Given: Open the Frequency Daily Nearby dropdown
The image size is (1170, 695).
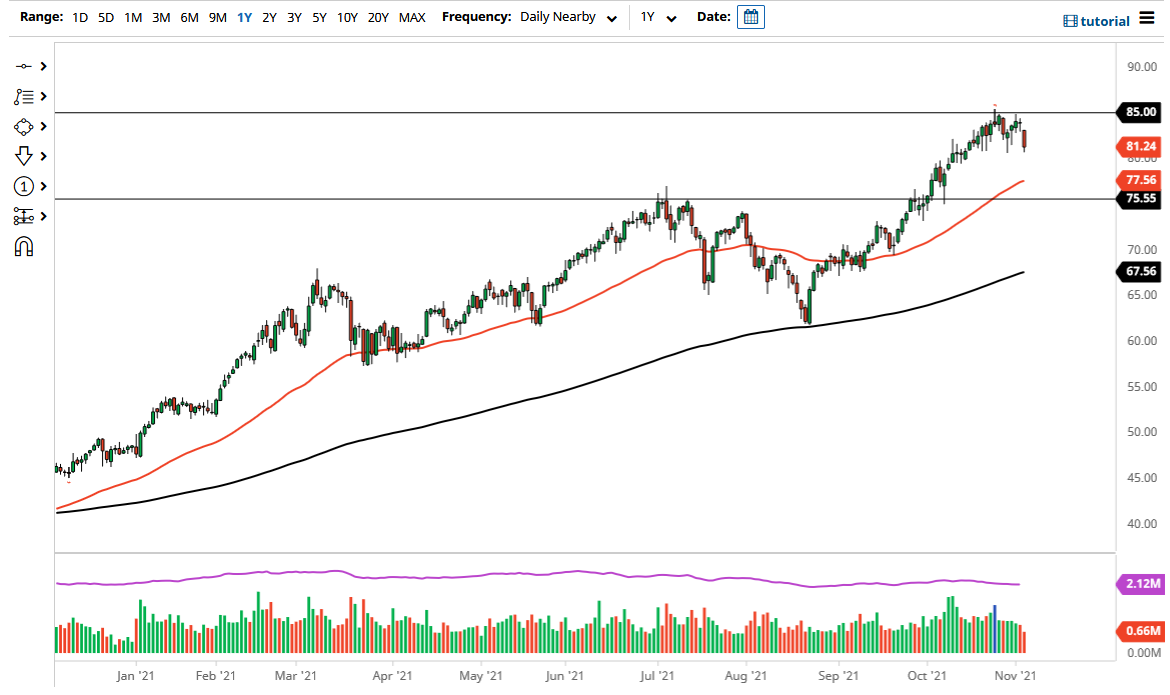Looking at the screenshot, I should (x=568, y=17).
